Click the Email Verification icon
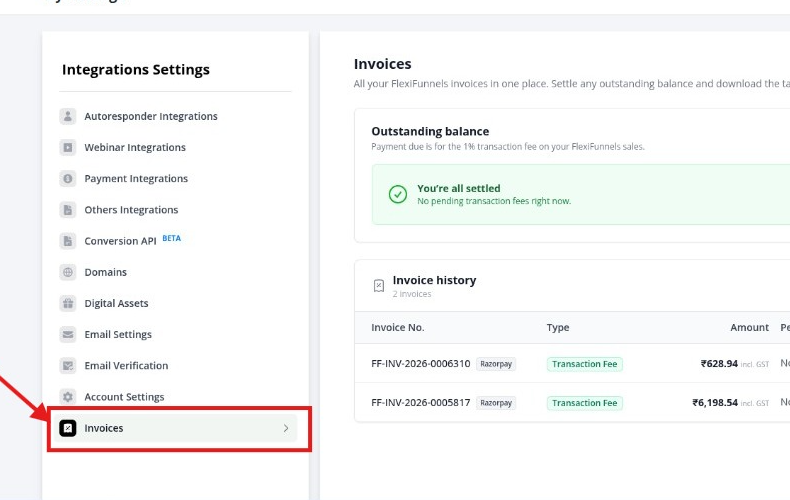Image resolution: width=790 pixels, height=500 pixels. pyautogui.click(x=68, y=366)
